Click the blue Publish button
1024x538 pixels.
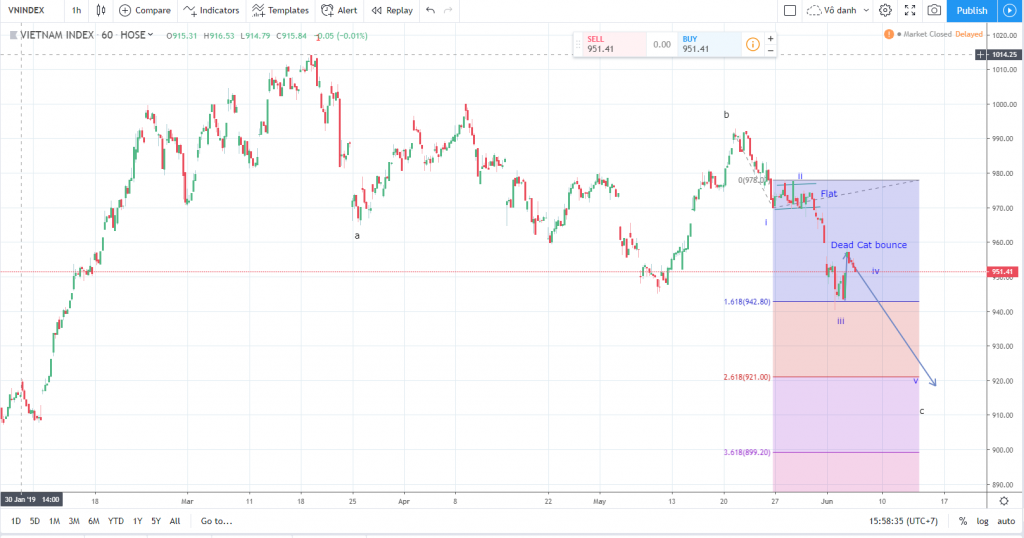tap(972, 10)
